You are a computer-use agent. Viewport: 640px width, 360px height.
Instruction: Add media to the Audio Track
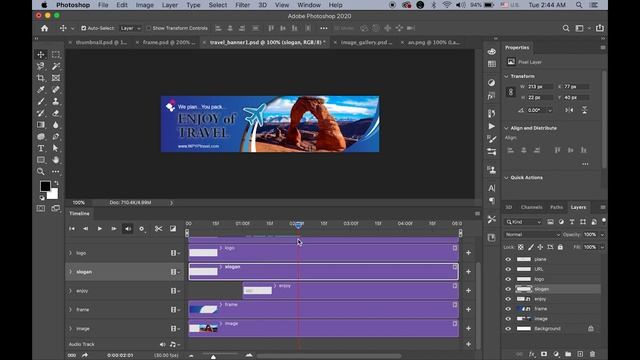469,344
